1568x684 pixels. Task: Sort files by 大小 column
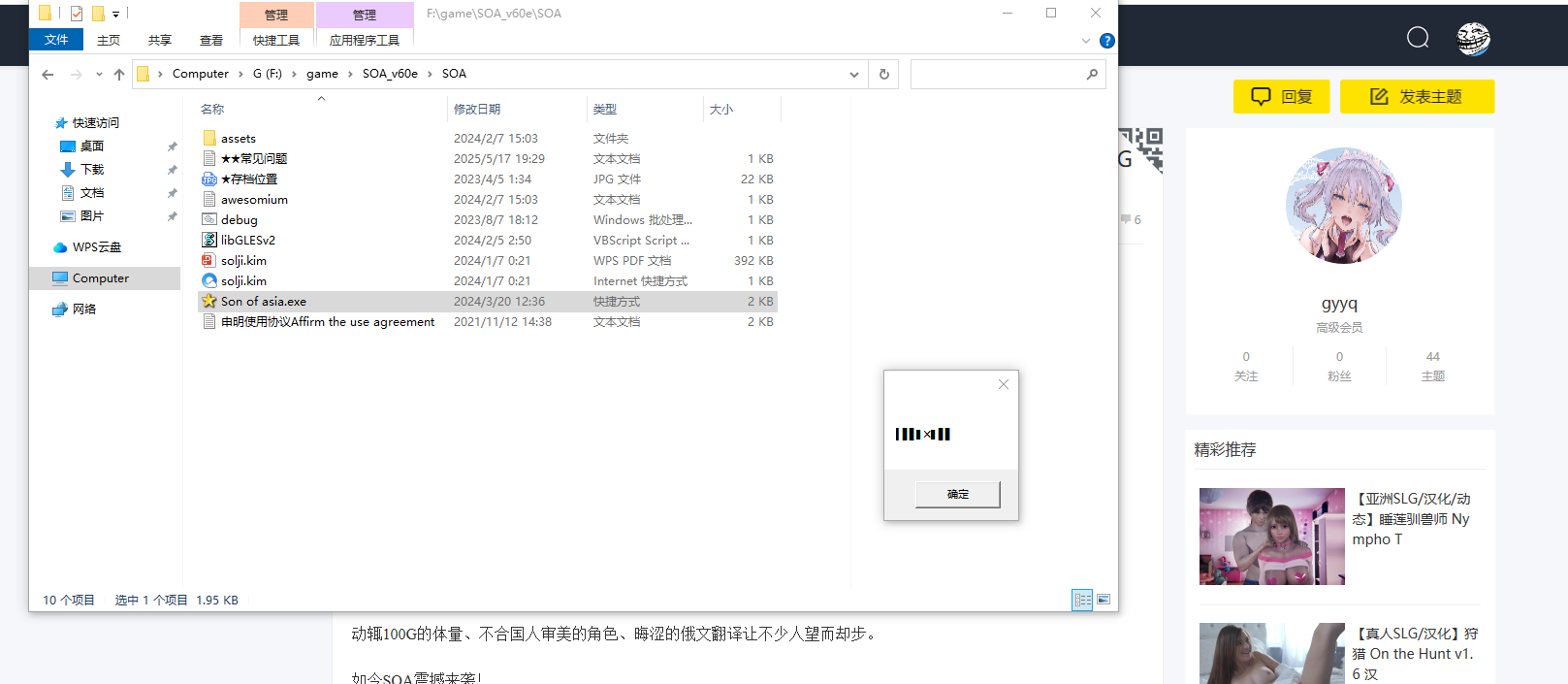(x=721, y=110)
